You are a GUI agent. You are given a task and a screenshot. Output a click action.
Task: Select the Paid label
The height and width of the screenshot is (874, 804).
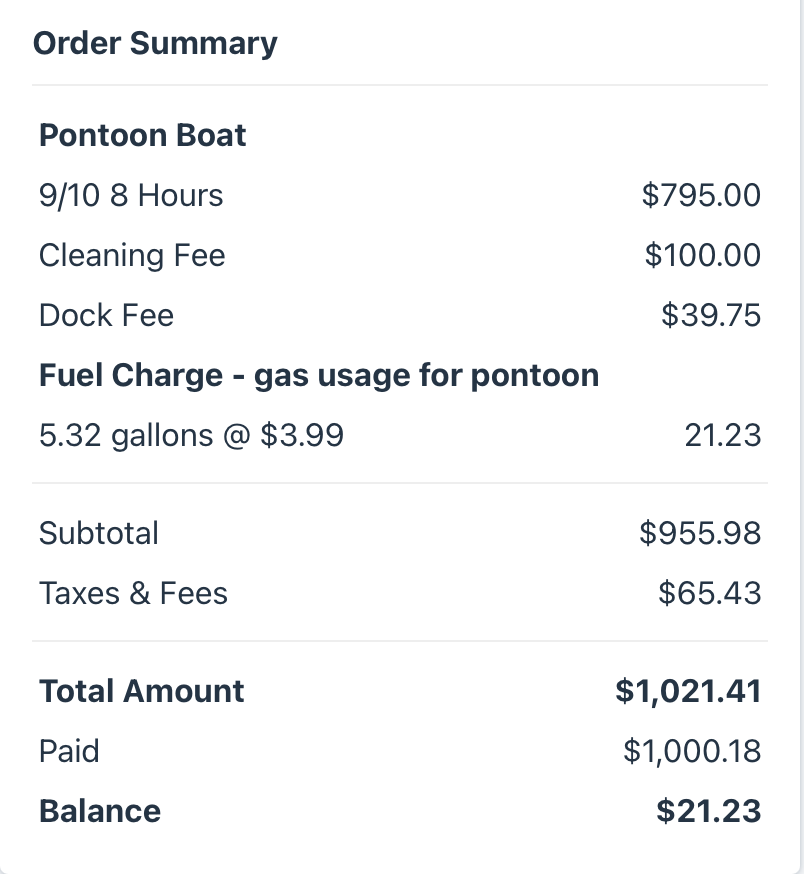69,751
